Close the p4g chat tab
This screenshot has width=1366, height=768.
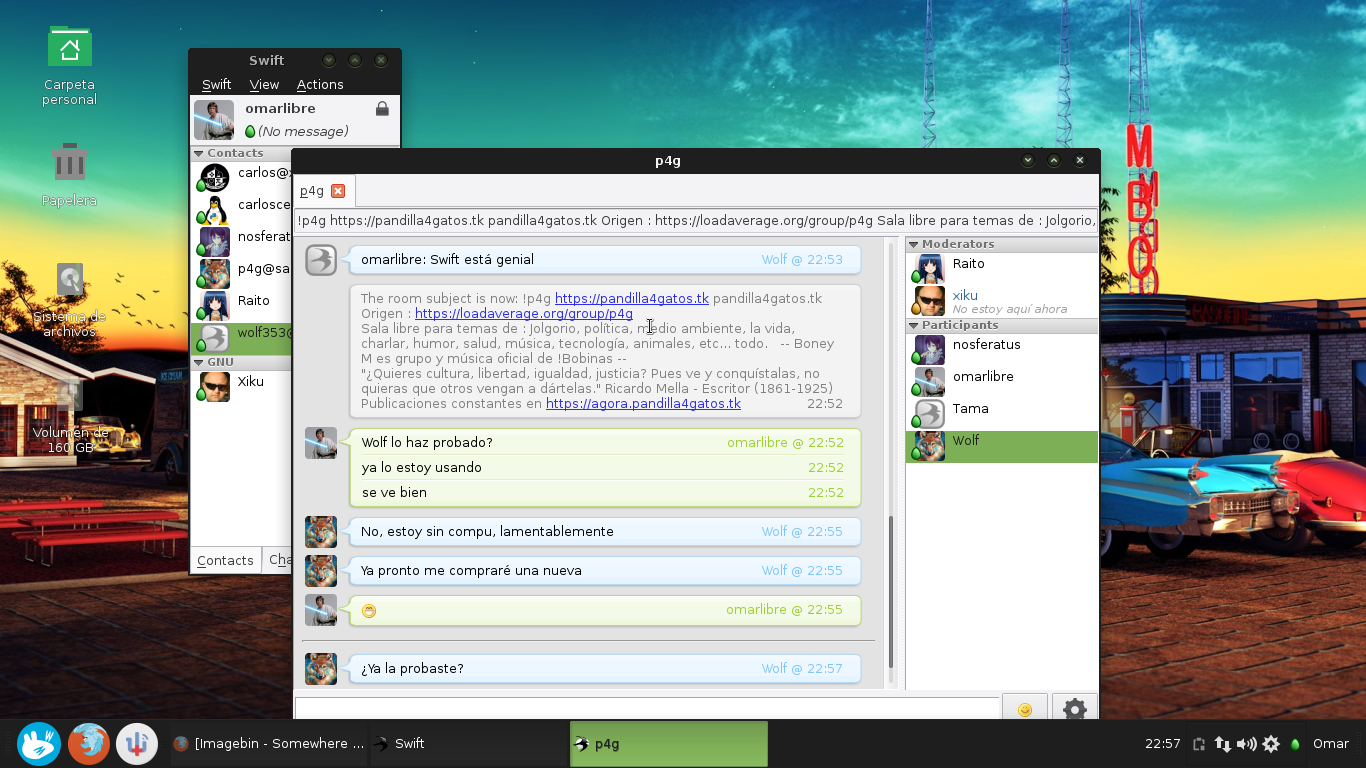[x=338, y=191]
